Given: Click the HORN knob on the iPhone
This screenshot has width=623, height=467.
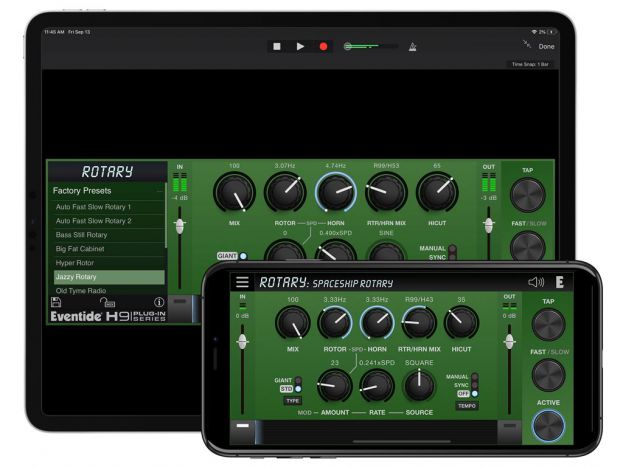Looking at the screenshot, I should pos(377,323).
